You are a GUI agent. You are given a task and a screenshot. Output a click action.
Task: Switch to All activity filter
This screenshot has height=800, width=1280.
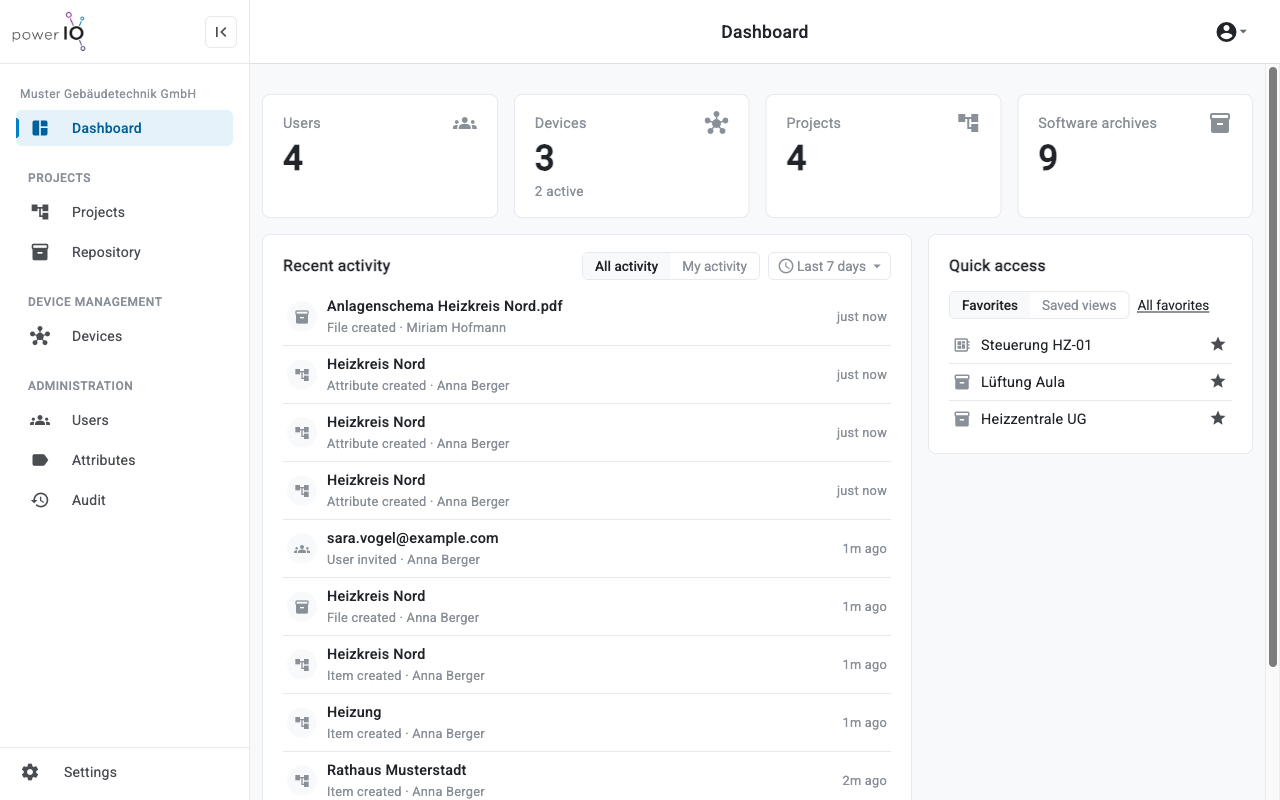pos(626,266)
